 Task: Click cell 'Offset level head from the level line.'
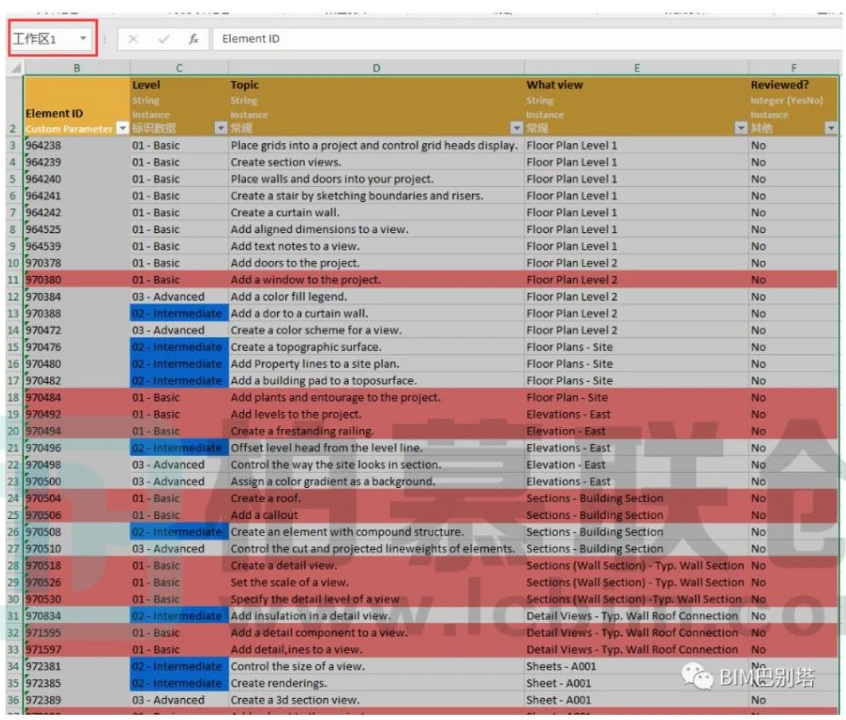(x=376, y=448)
